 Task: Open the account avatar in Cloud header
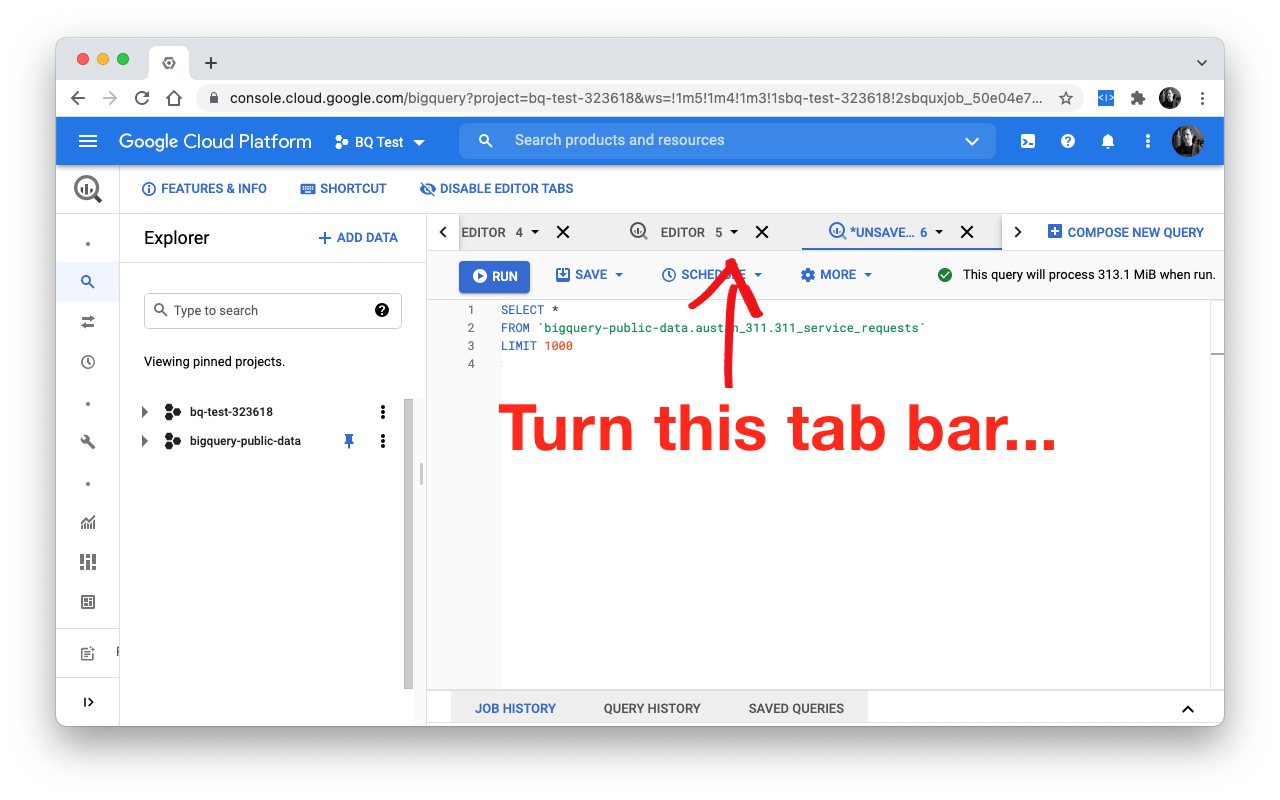[x=1188, y=141]
